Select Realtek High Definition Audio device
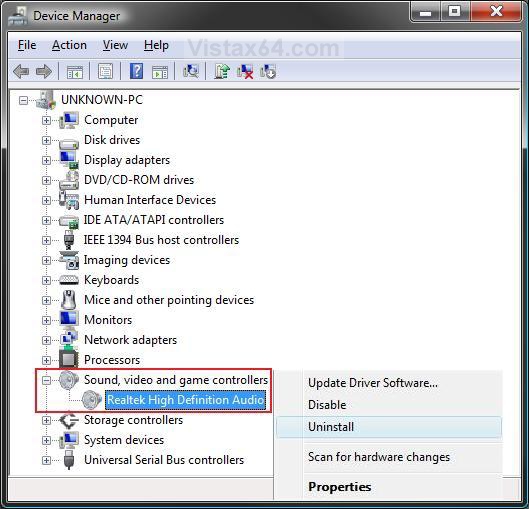529x509 pixels. coord(186,400)
